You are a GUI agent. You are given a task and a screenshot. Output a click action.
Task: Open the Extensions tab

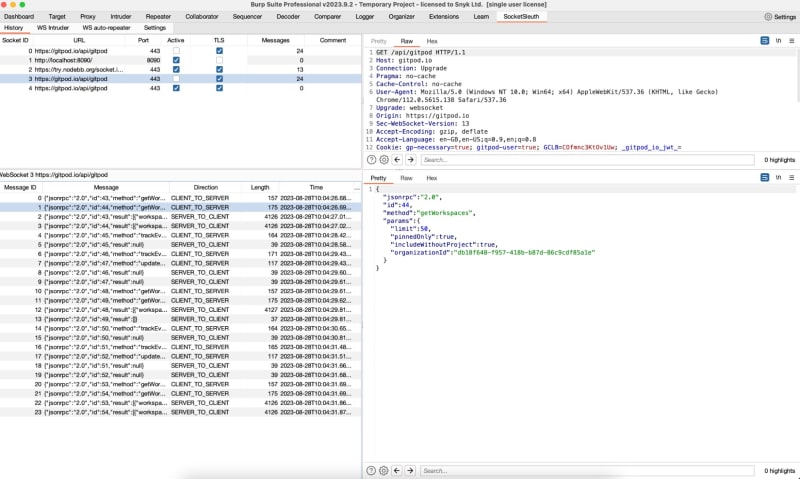[x=444, y=16]
